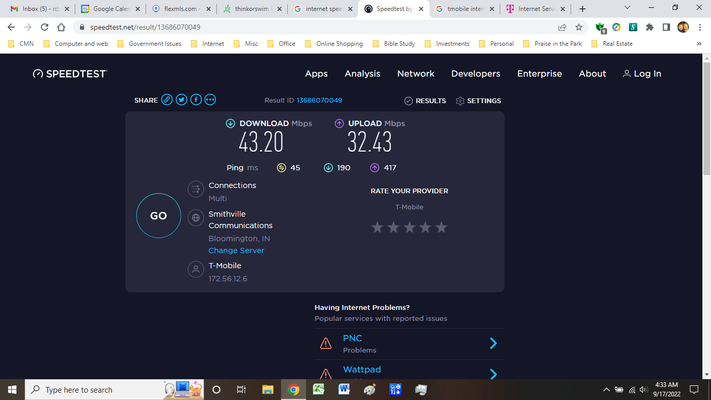
Task: Click the Speedtest logo
Action: pos(69,73)
